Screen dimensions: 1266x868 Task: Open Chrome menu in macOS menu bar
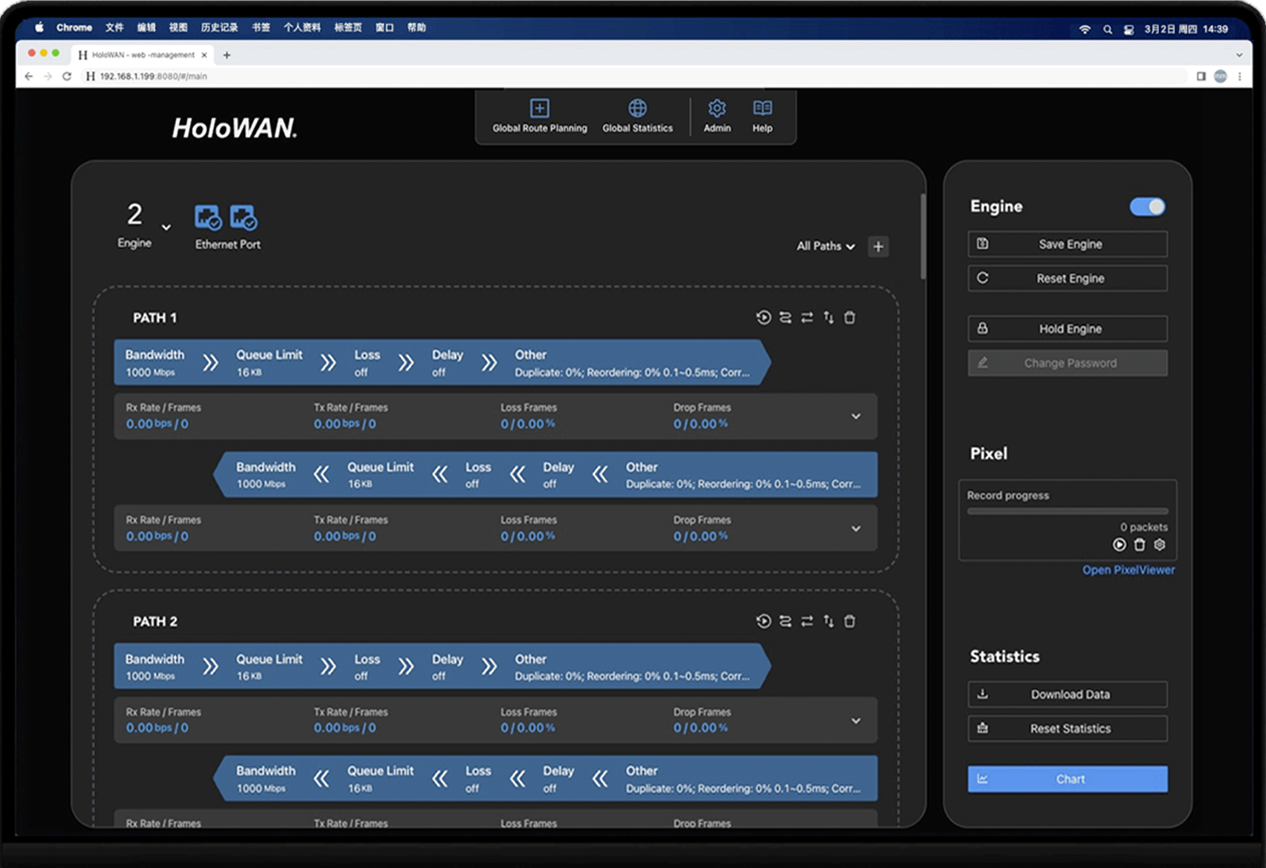(74, 28)
